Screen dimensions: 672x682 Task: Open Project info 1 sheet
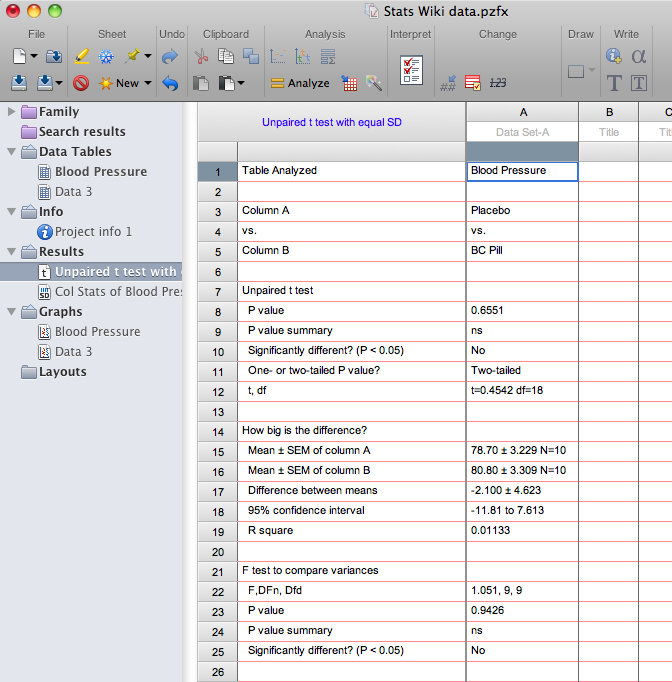(93, 231)
